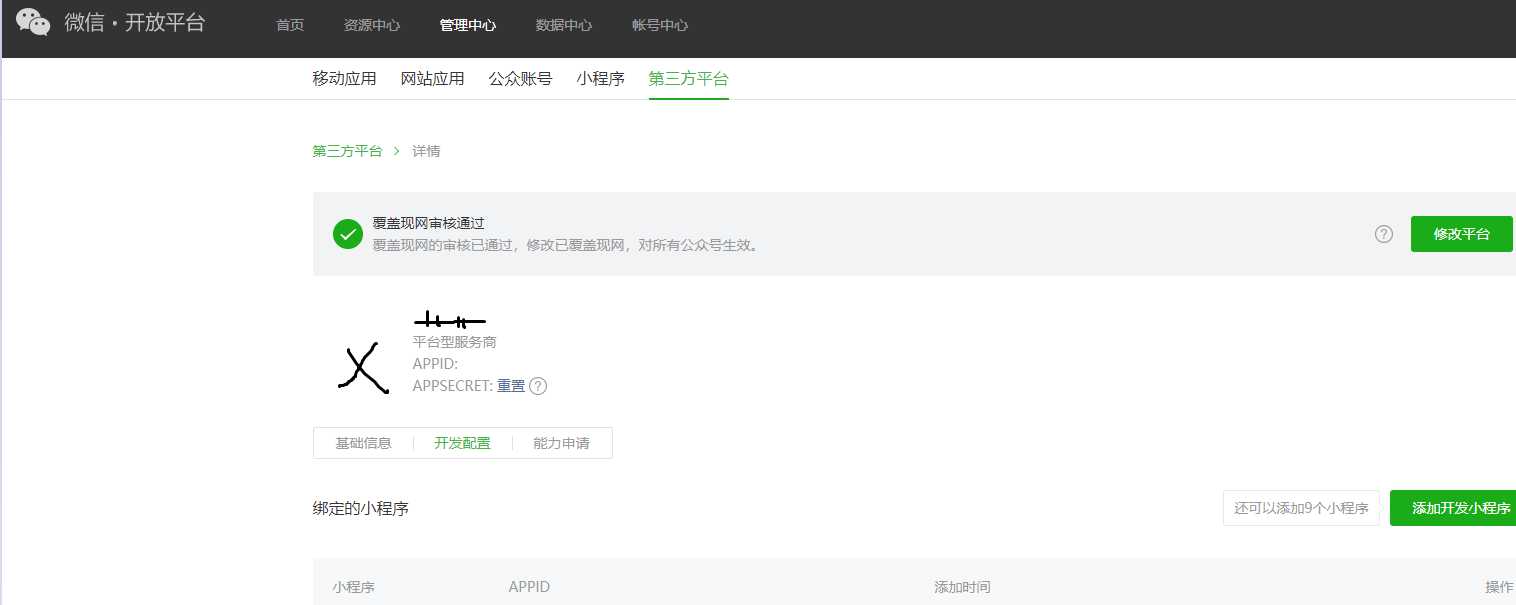Click the 覆盖现网审核通过 heading
The height and width of the screenshot is (605, 1516).
point(428,223)
